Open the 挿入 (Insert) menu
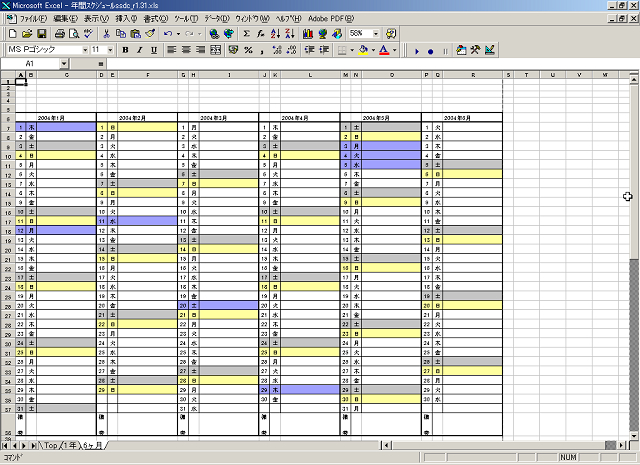Image resolution: width=640 pixels, height=465 pixels. (126, 19)
